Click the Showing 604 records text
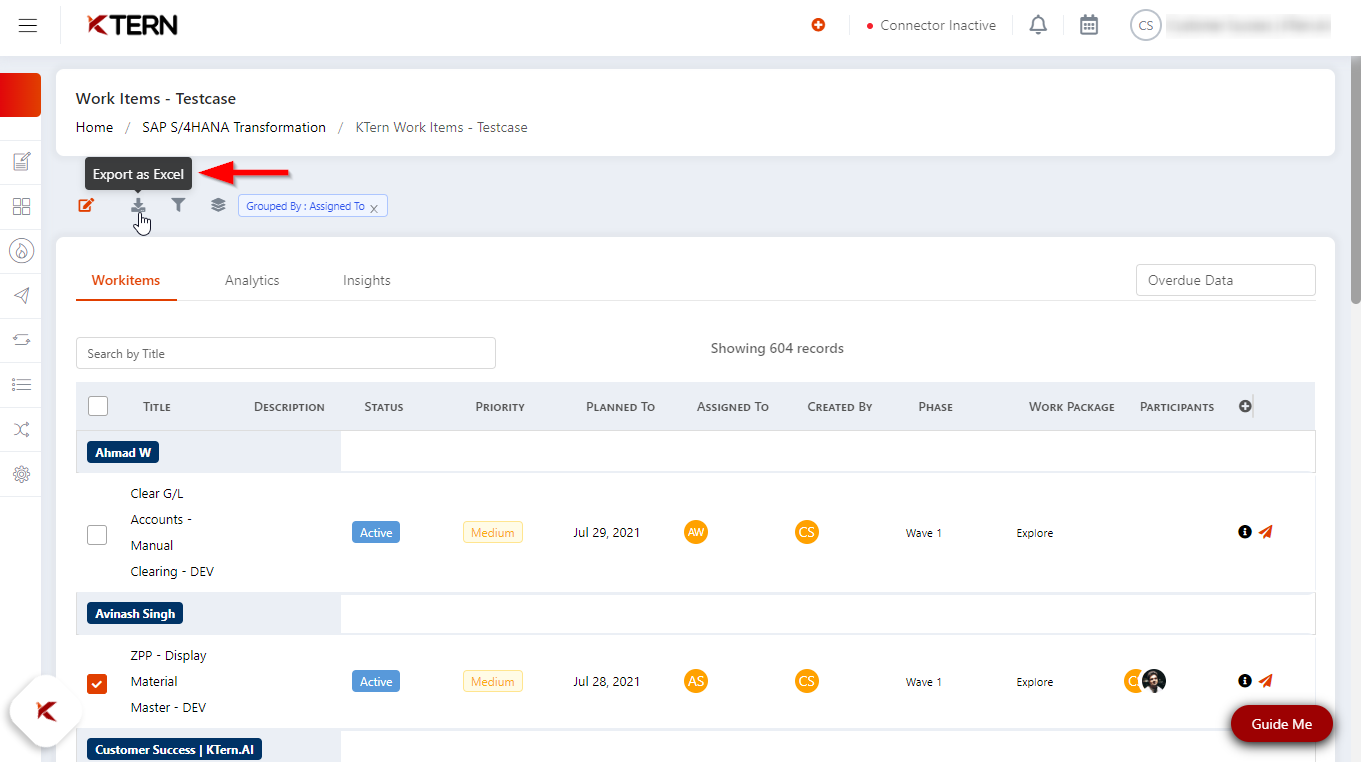The image size is (1361, 762). click(x=777, y=348)
